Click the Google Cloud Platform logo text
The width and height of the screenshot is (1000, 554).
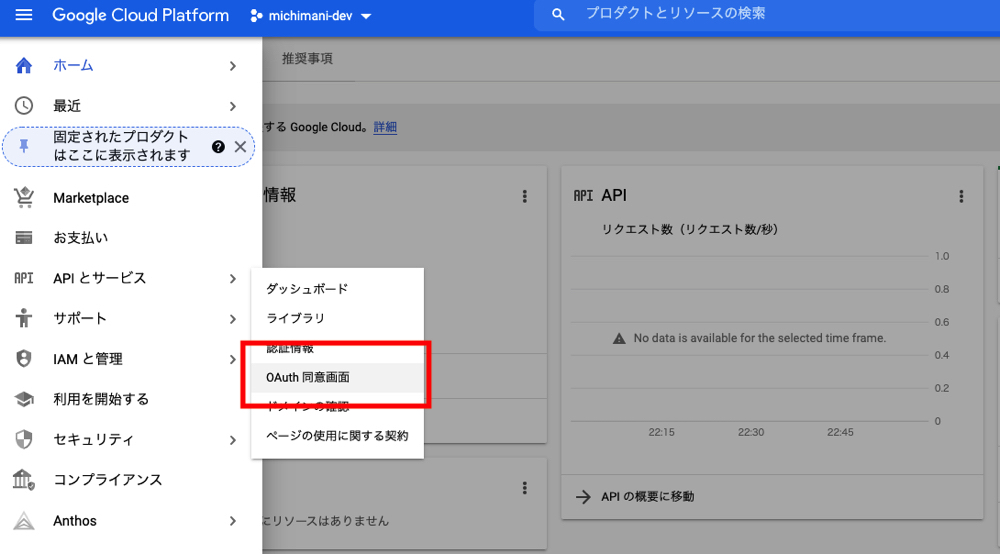pyautogui.click(x=140, y=15)
